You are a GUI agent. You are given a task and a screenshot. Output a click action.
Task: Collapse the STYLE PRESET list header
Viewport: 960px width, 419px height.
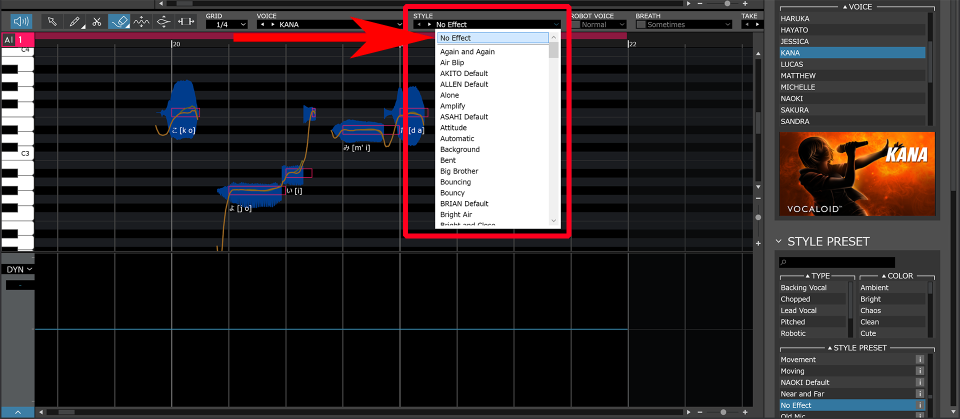pos(857,348)
